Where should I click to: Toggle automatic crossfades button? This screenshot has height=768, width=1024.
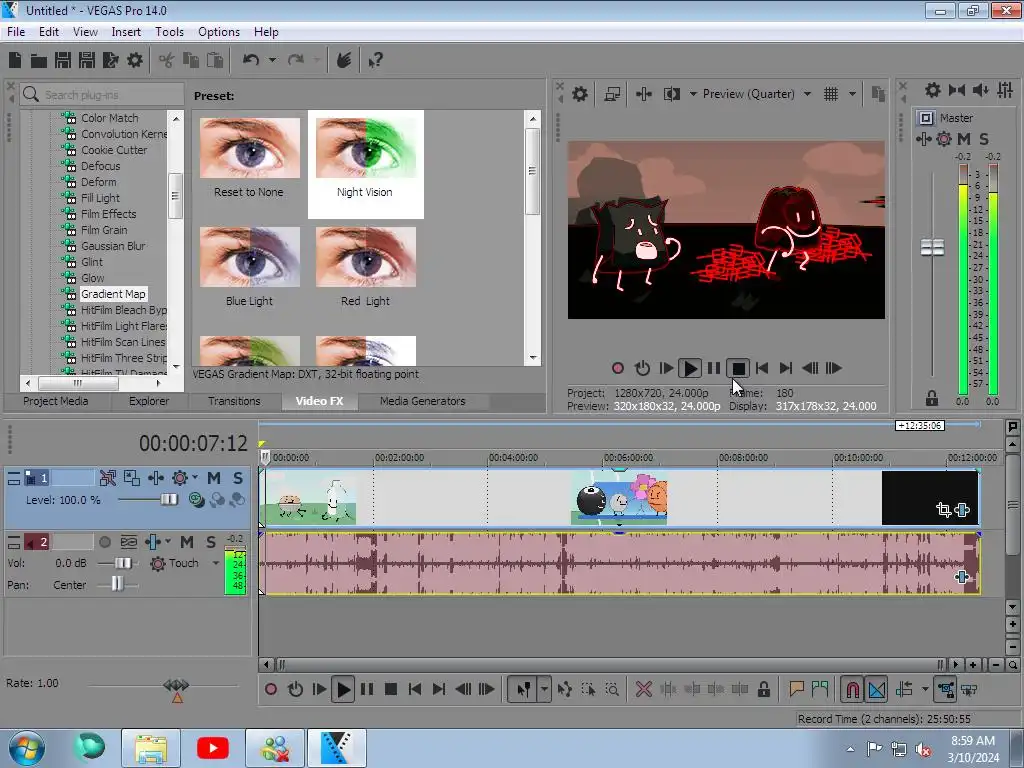point(876,689)
